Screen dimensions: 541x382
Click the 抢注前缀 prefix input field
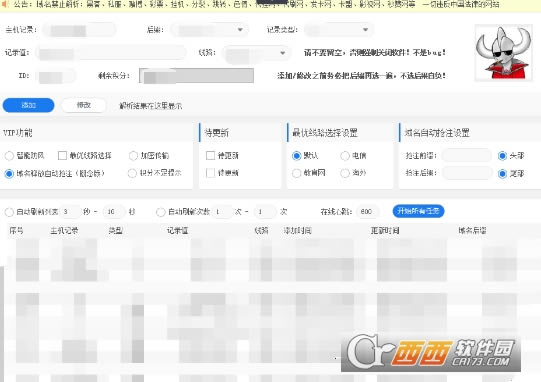(x=466, y=156)
